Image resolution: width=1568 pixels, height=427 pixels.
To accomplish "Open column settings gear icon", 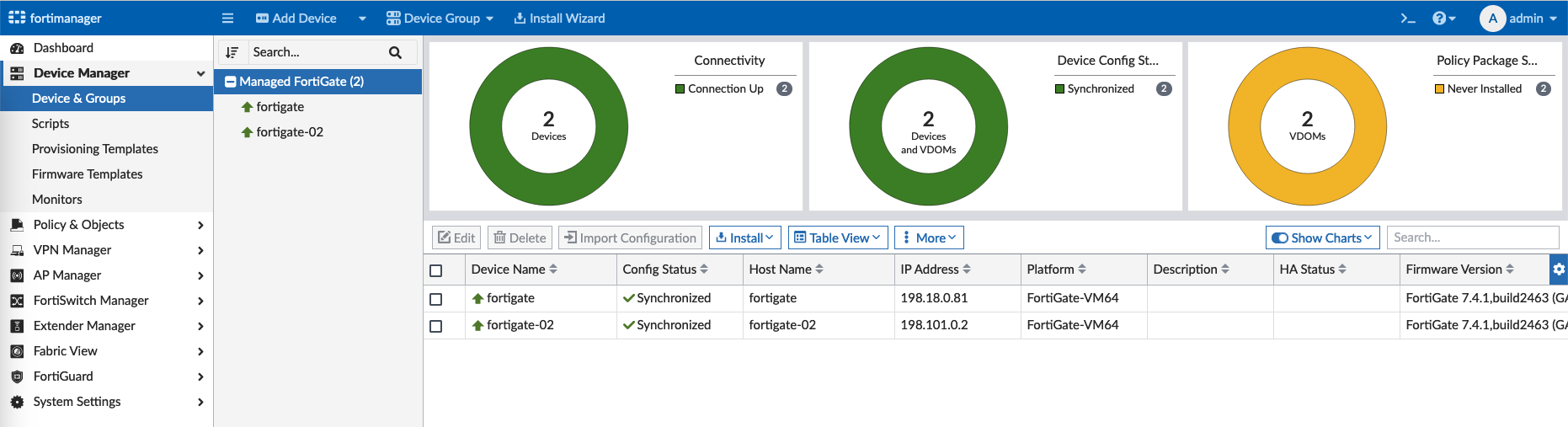I will click(1558, 270).
